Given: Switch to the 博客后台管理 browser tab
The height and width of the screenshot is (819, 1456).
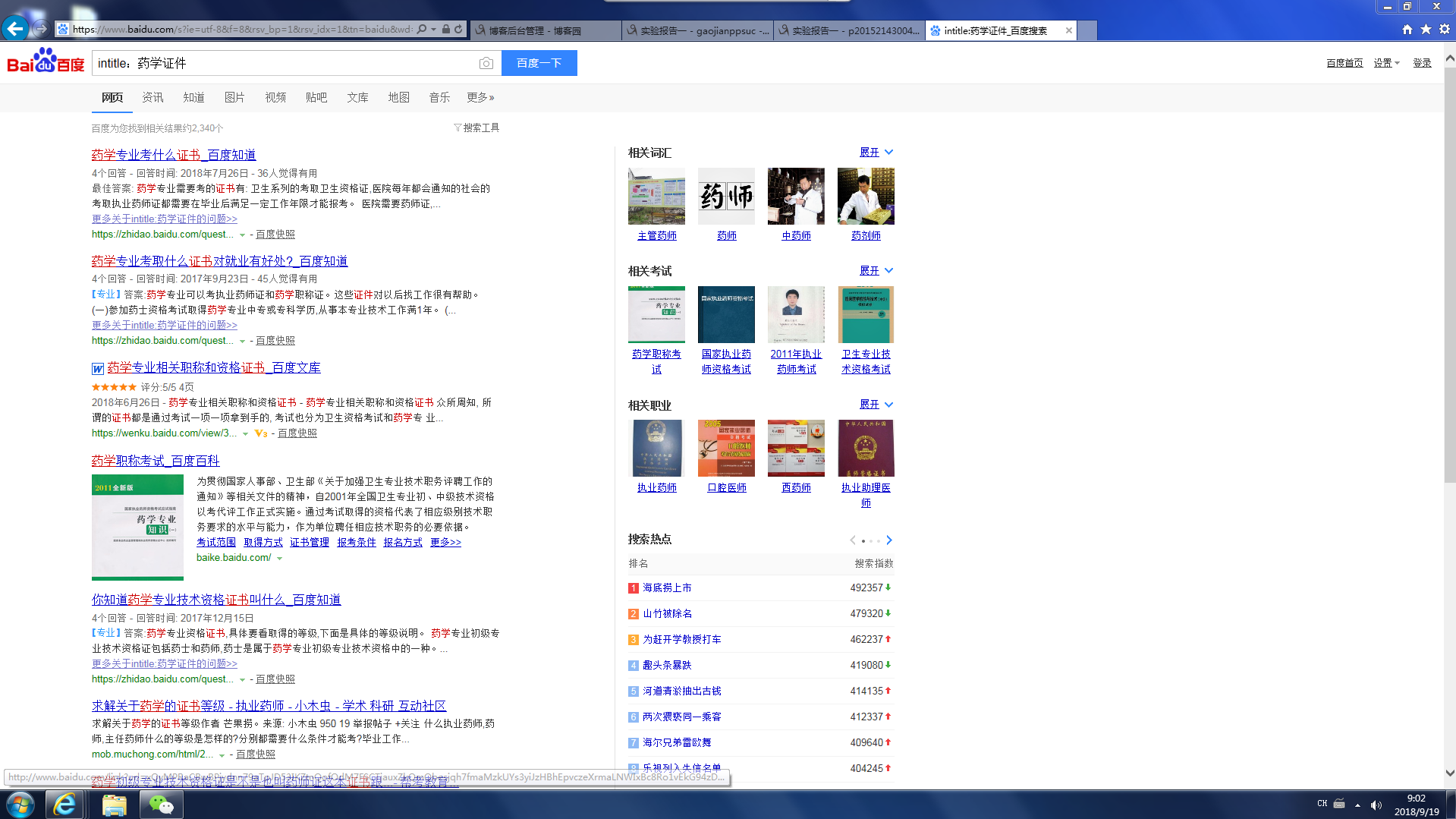Looking at the screenshot, I should click(x=546, y=30).
